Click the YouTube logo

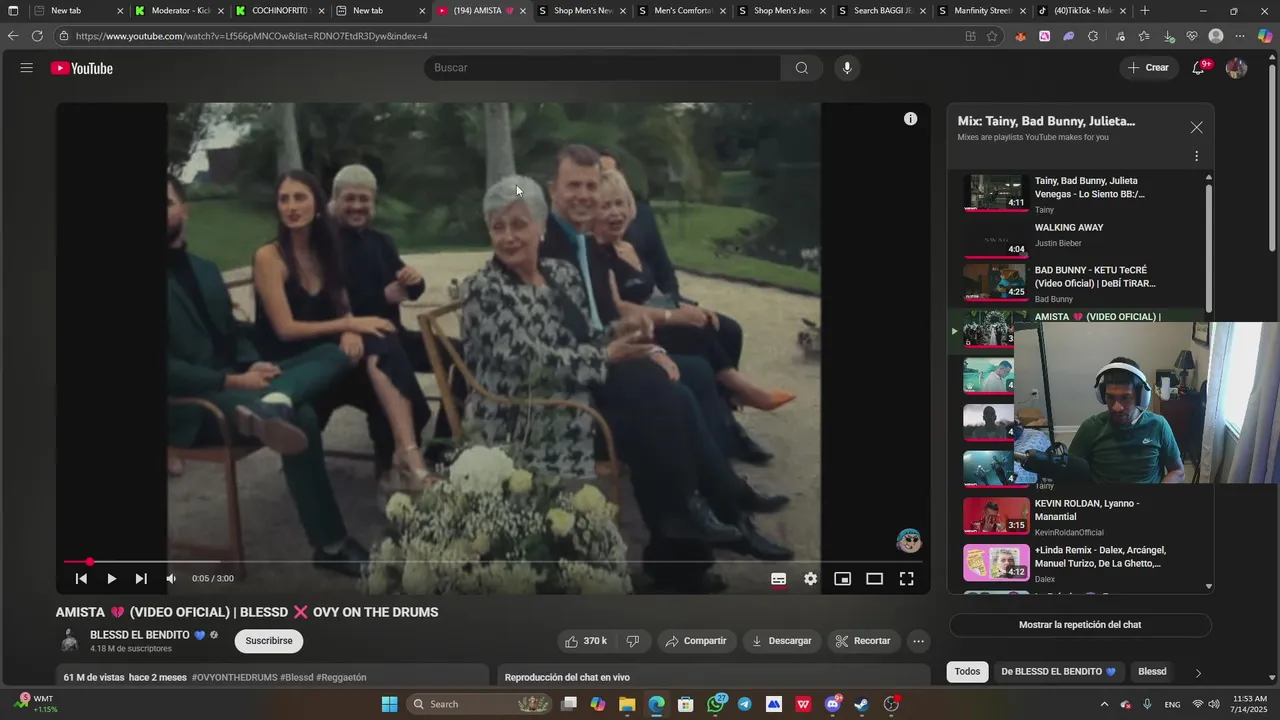pos(82,68)
